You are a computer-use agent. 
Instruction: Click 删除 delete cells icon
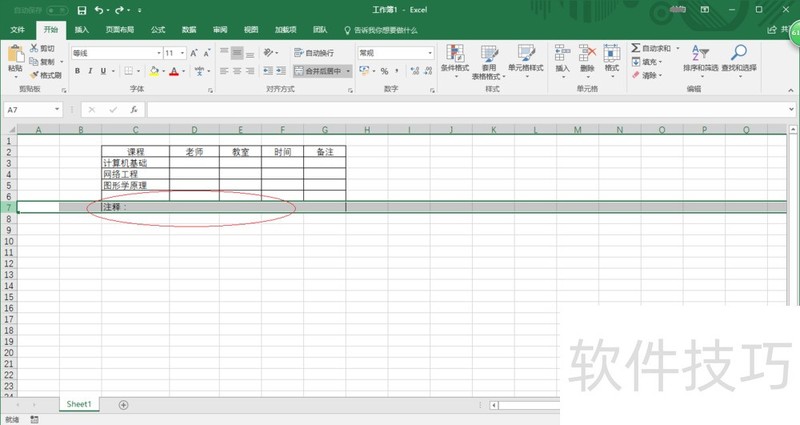[x=587, y=59]
